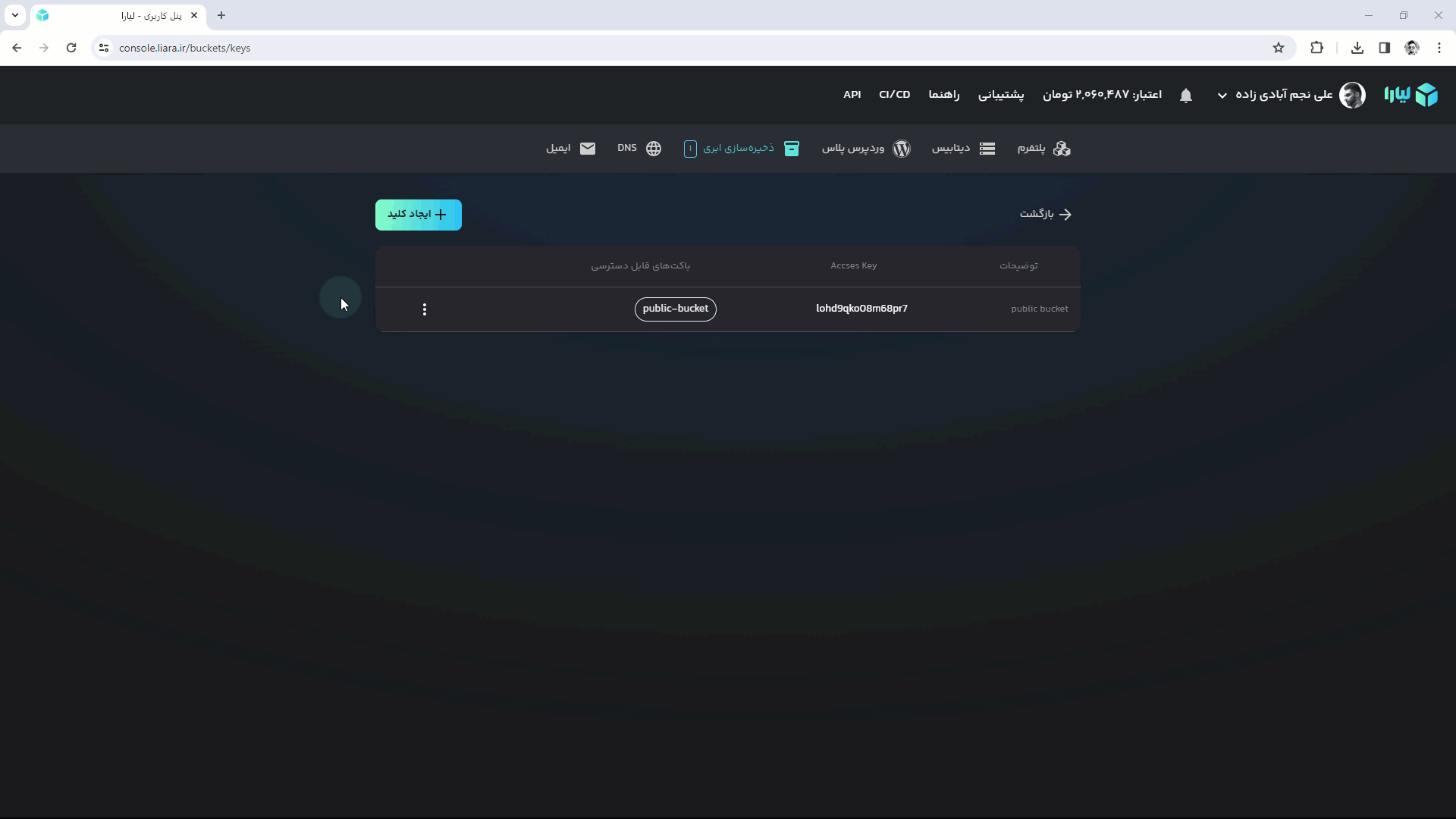Go to the دیتابیس tab
The image size is (1456, 819).
(963, 149)
